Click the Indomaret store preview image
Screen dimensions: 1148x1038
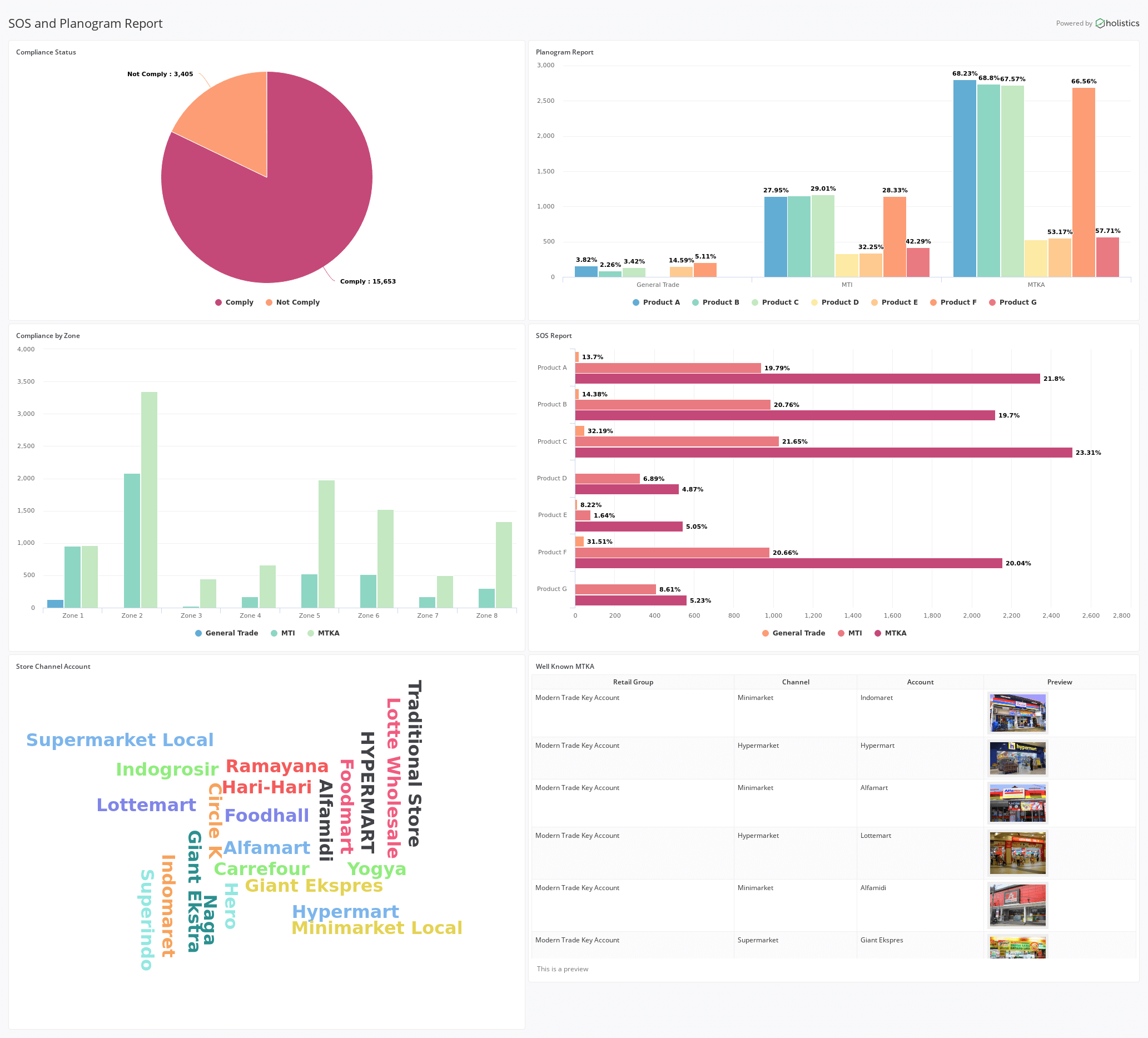point(1017,712)
